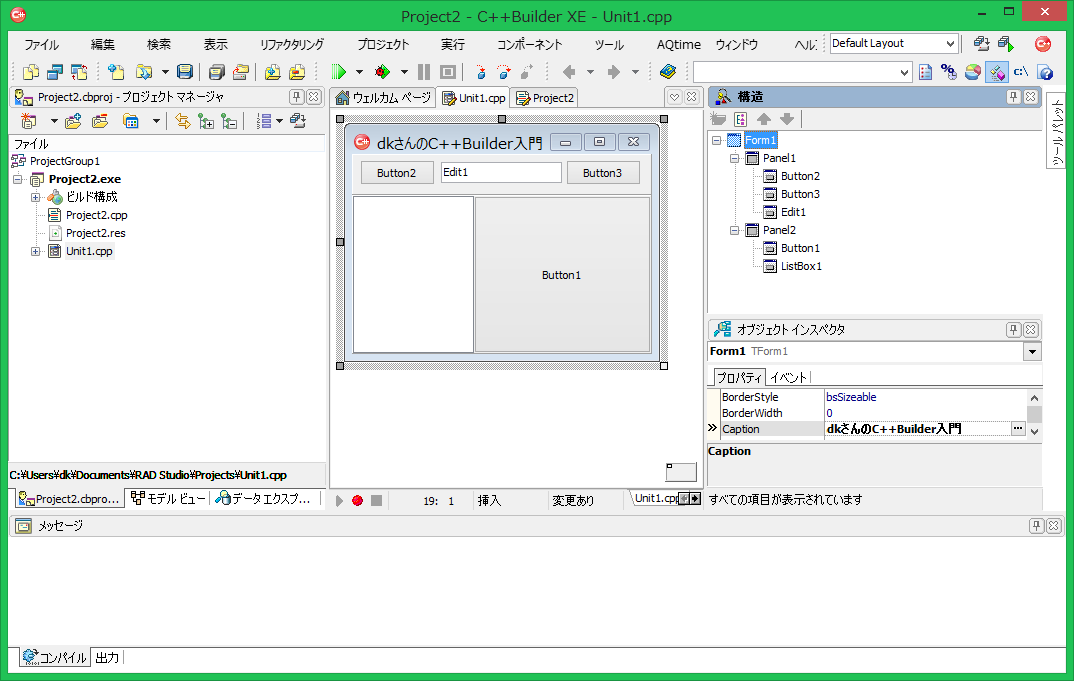The height and width of the screenshot is (681, 1074).
Task: Pin the Object Inspector panel
Action: pyautogui.click(x=1013, y=329)
